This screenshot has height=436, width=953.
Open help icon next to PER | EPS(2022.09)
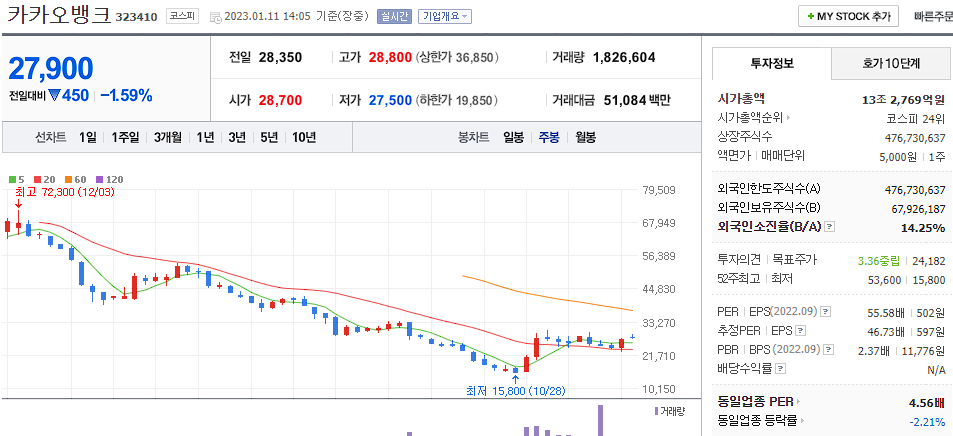(825, 312)
